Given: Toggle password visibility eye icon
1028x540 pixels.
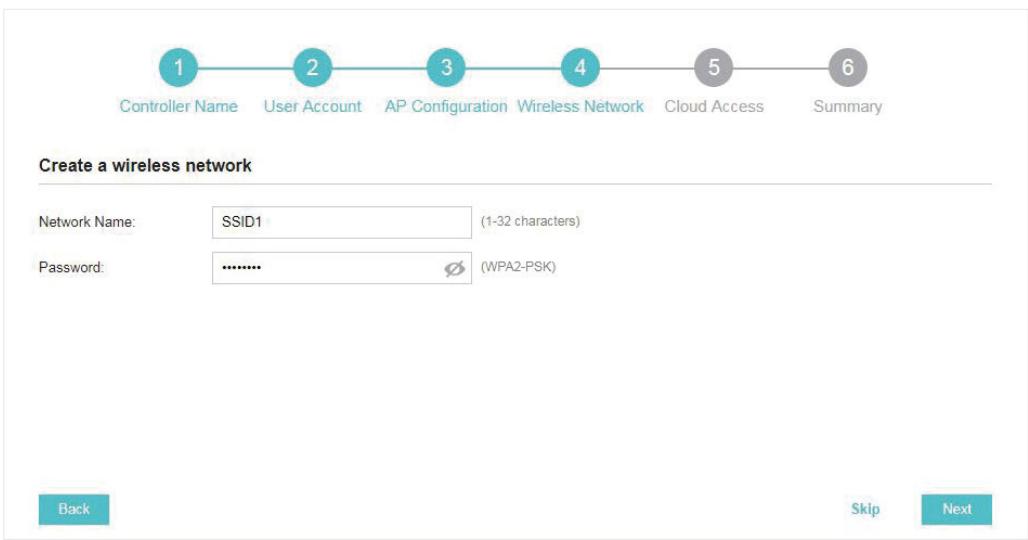Looking at the screenshot, I should (x=454, y=268).
